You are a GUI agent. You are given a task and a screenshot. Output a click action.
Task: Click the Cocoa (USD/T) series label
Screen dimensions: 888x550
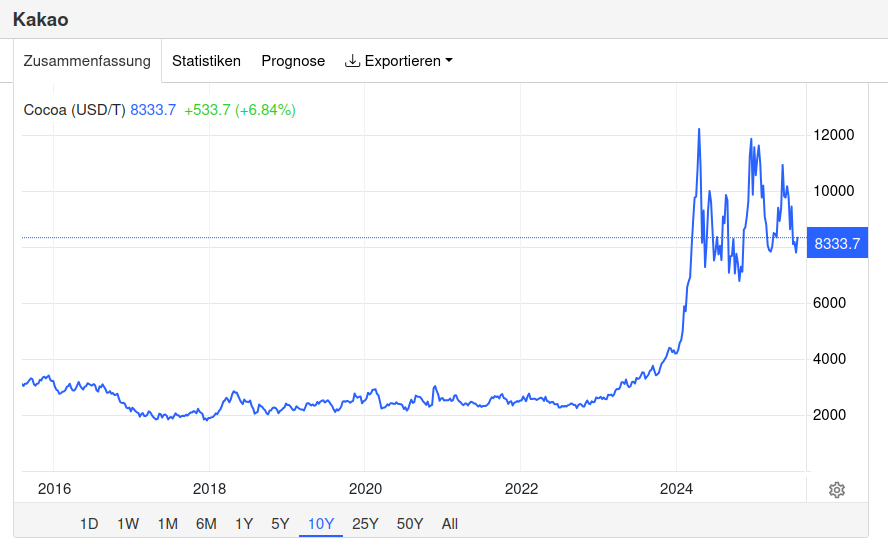(x=74, y=110)
